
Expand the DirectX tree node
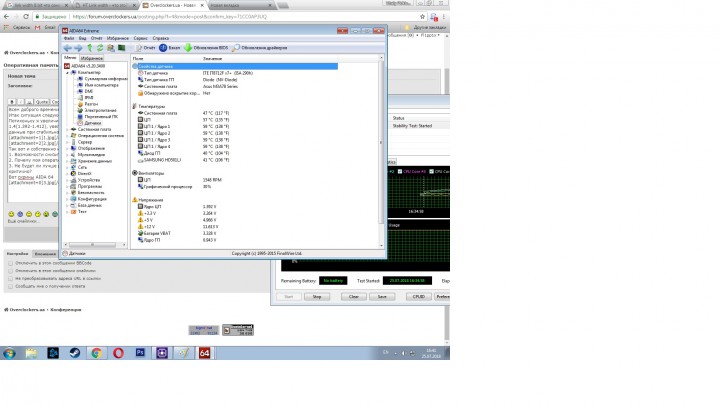(67, 174)
